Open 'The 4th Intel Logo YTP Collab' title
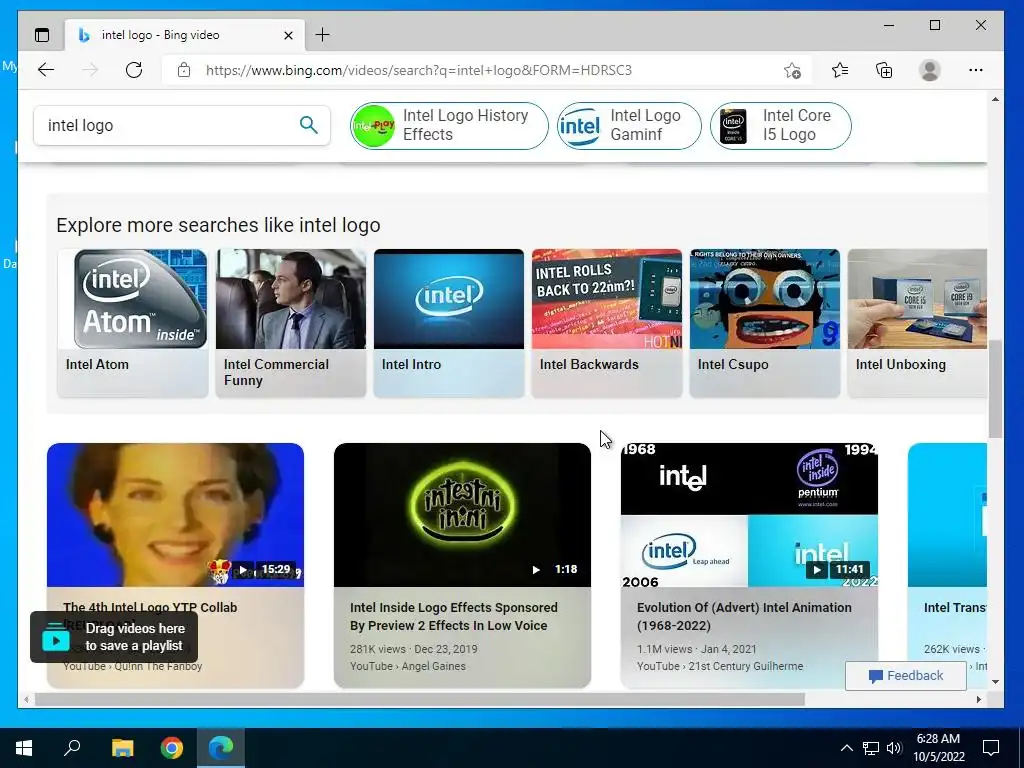Image resolution: width=1024 pixels, height=768 pixels. [x=150, y=607]
